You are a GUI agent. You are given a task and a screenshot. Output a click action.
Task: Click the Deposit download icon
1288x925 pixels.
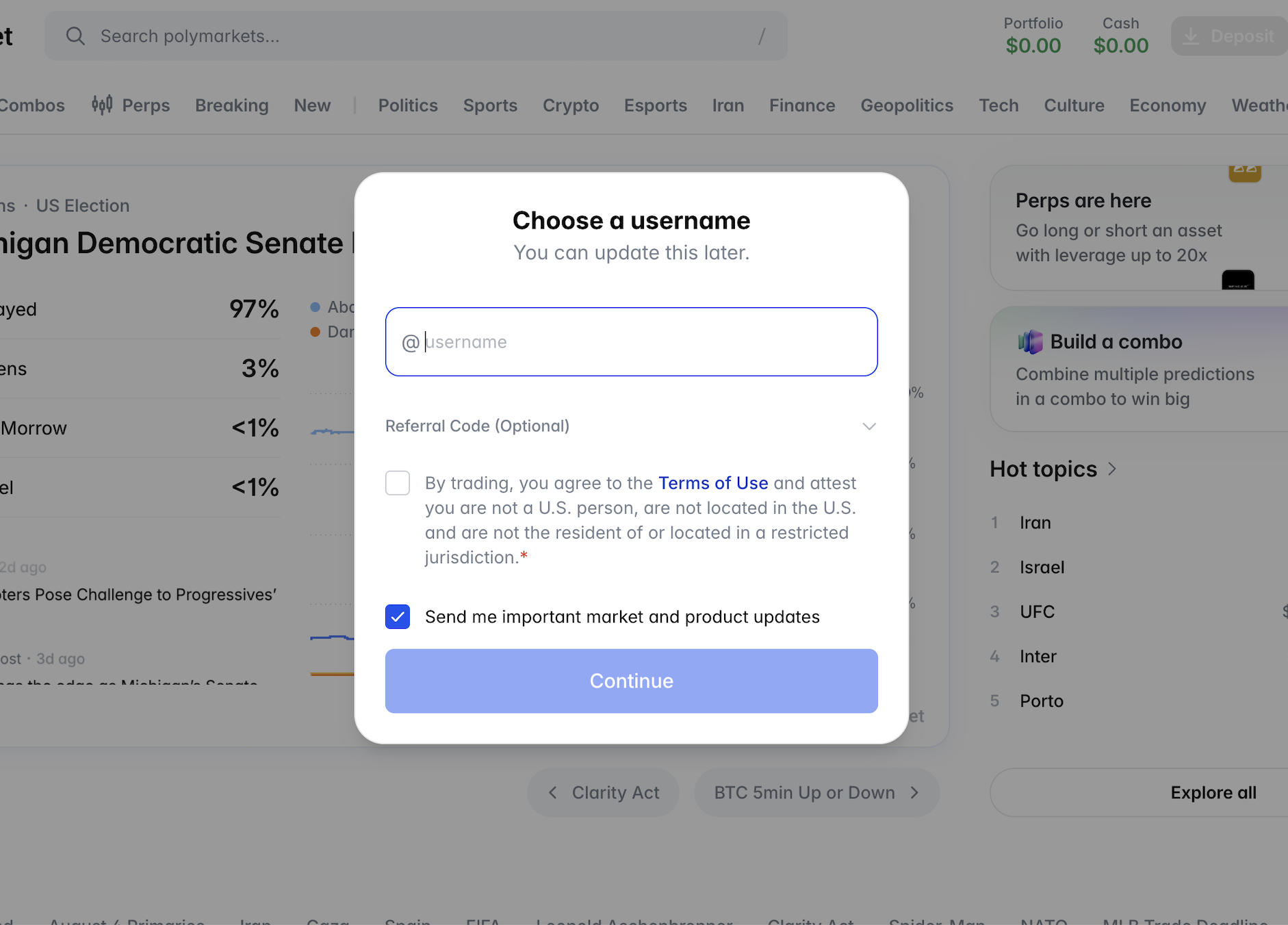(1191, 36)
